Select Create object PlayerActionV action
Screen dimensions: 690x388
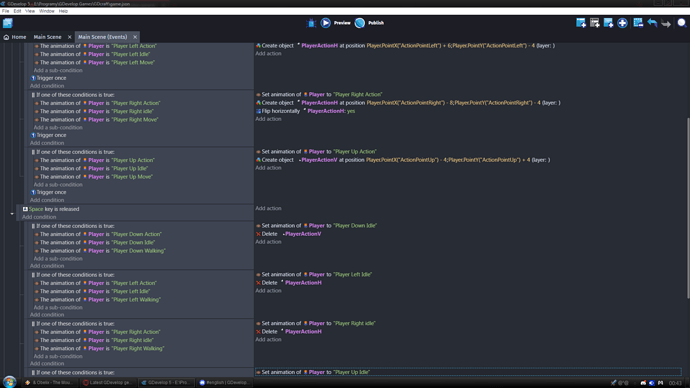point(403,160)
